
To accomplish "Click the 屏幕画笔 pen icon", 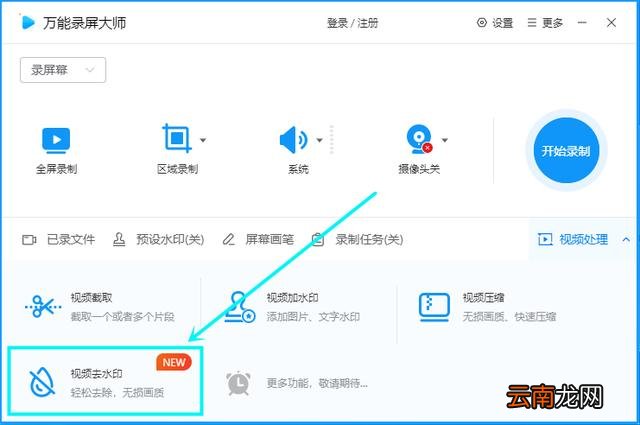I will 229,239.
